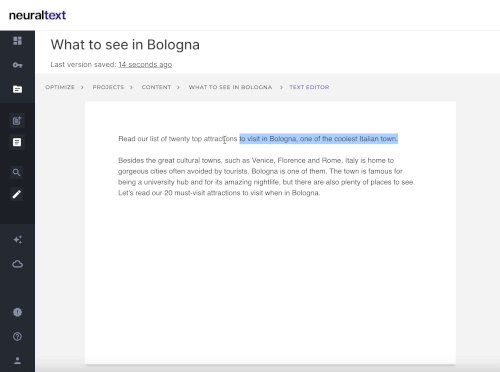The width and height of the screenshot is (500, 372).
Task: Select TEXT EDITOR breadcrumb
Action: (x=309, y=87)
